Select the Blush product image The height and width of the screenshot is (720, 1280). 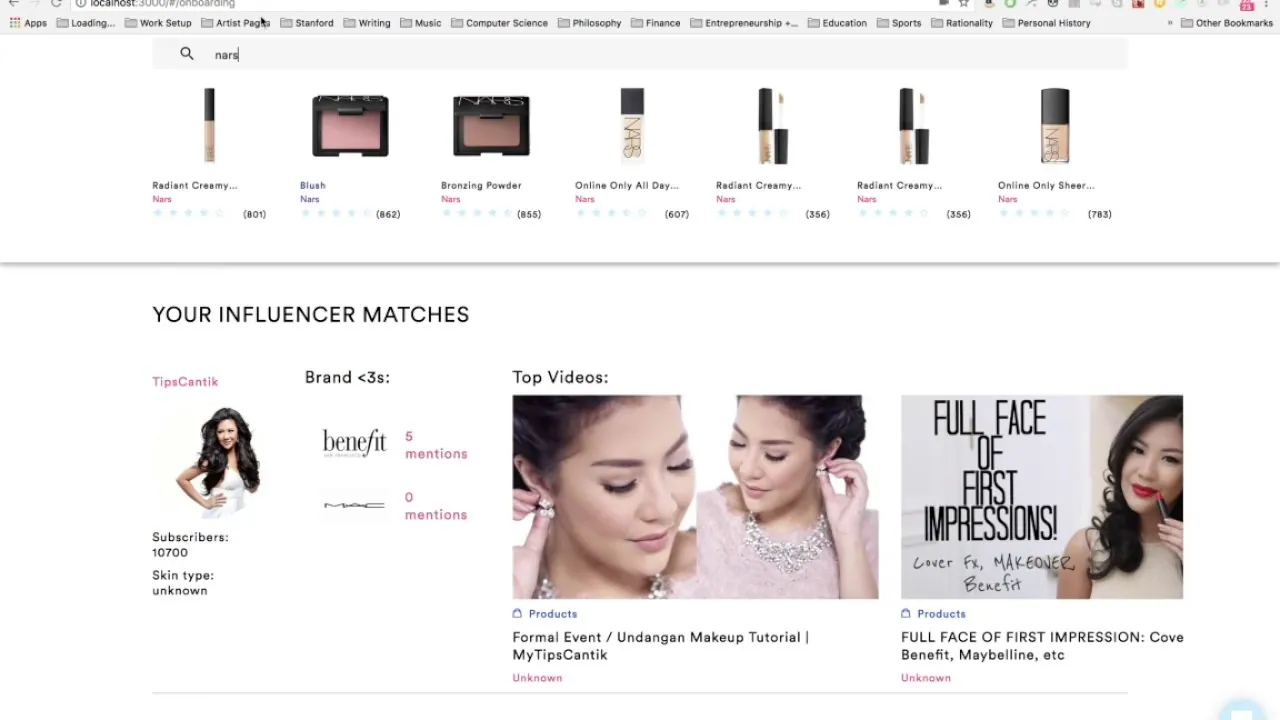click(x=350, y=126)
